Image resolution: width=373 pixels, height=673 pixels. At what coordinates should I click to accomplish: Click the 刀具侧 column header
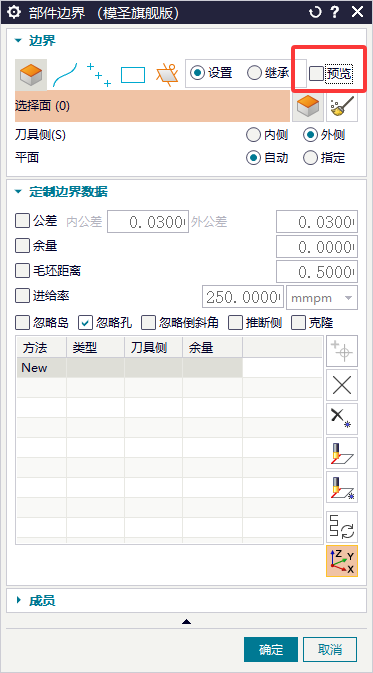pyautogui.click(x=153, y=347)
